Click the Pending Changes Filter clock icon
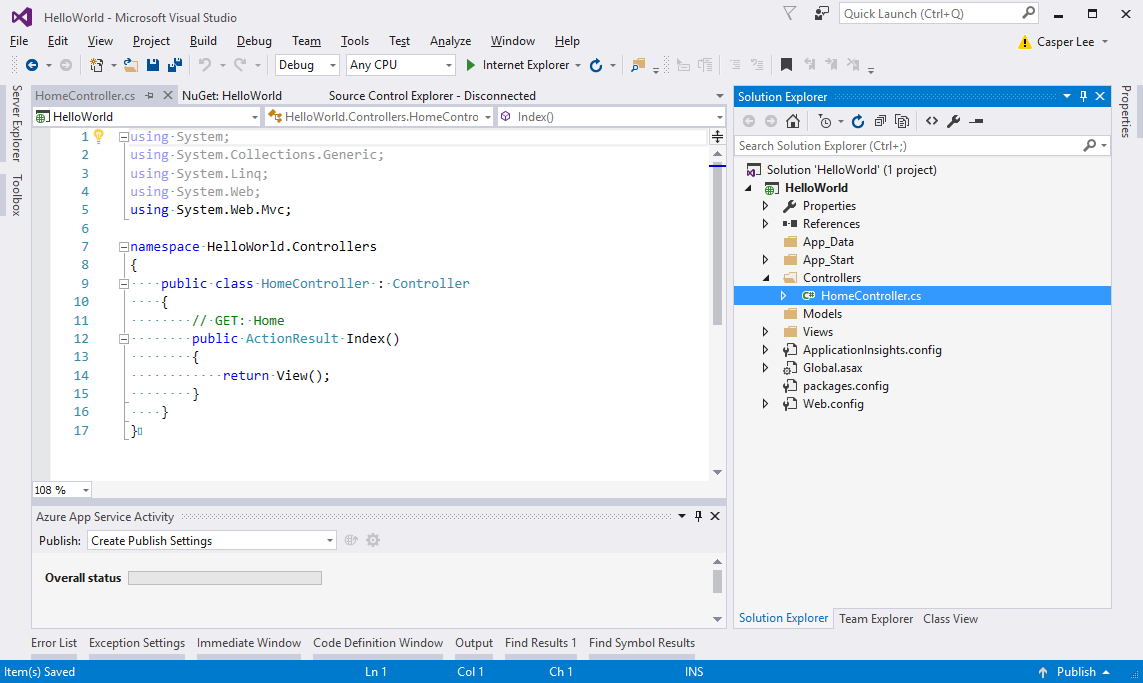The image size is (1143, 683). (x=824, y=121)
